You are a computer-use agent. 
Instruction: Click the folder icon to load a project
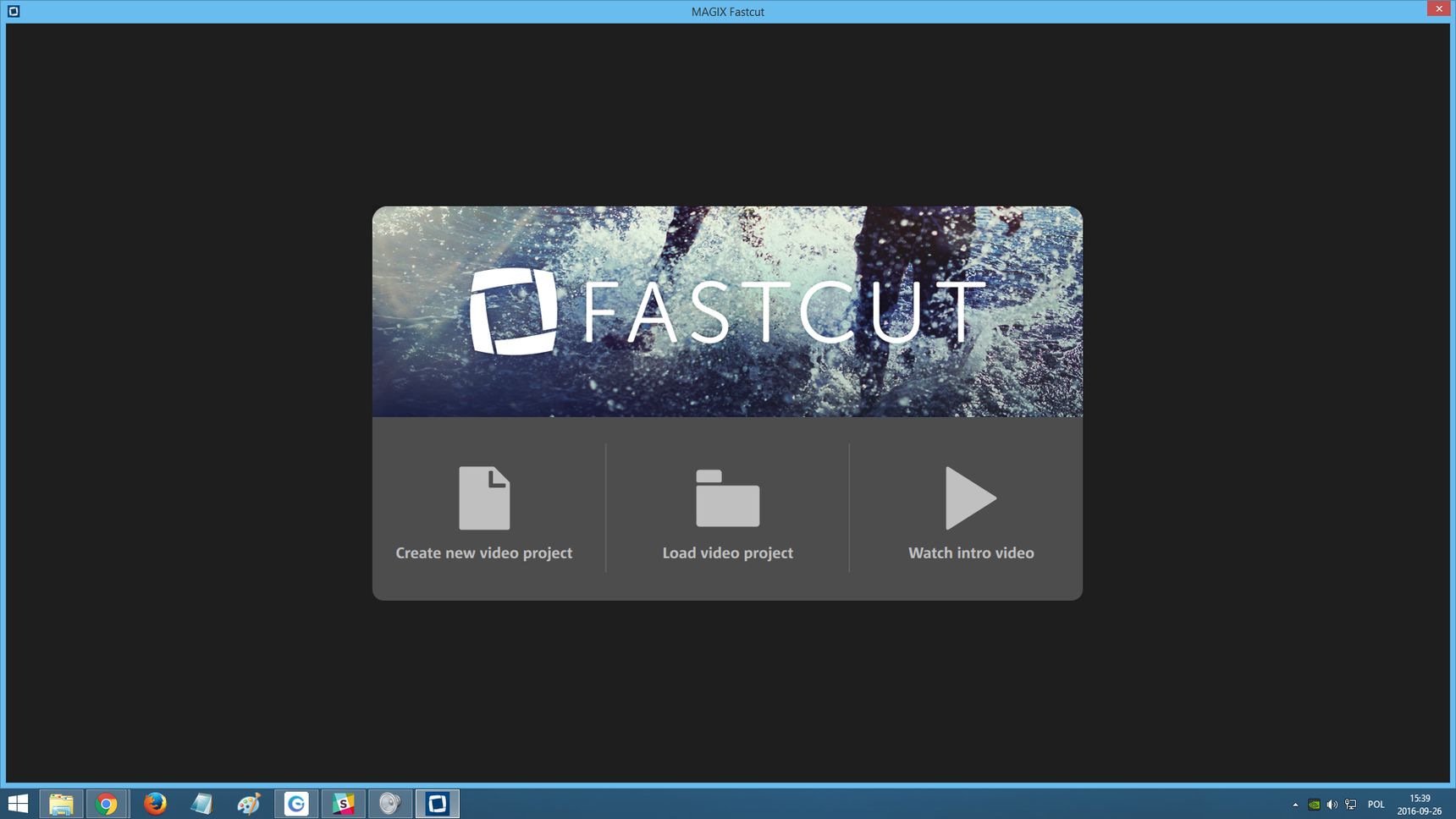[727, 498]
